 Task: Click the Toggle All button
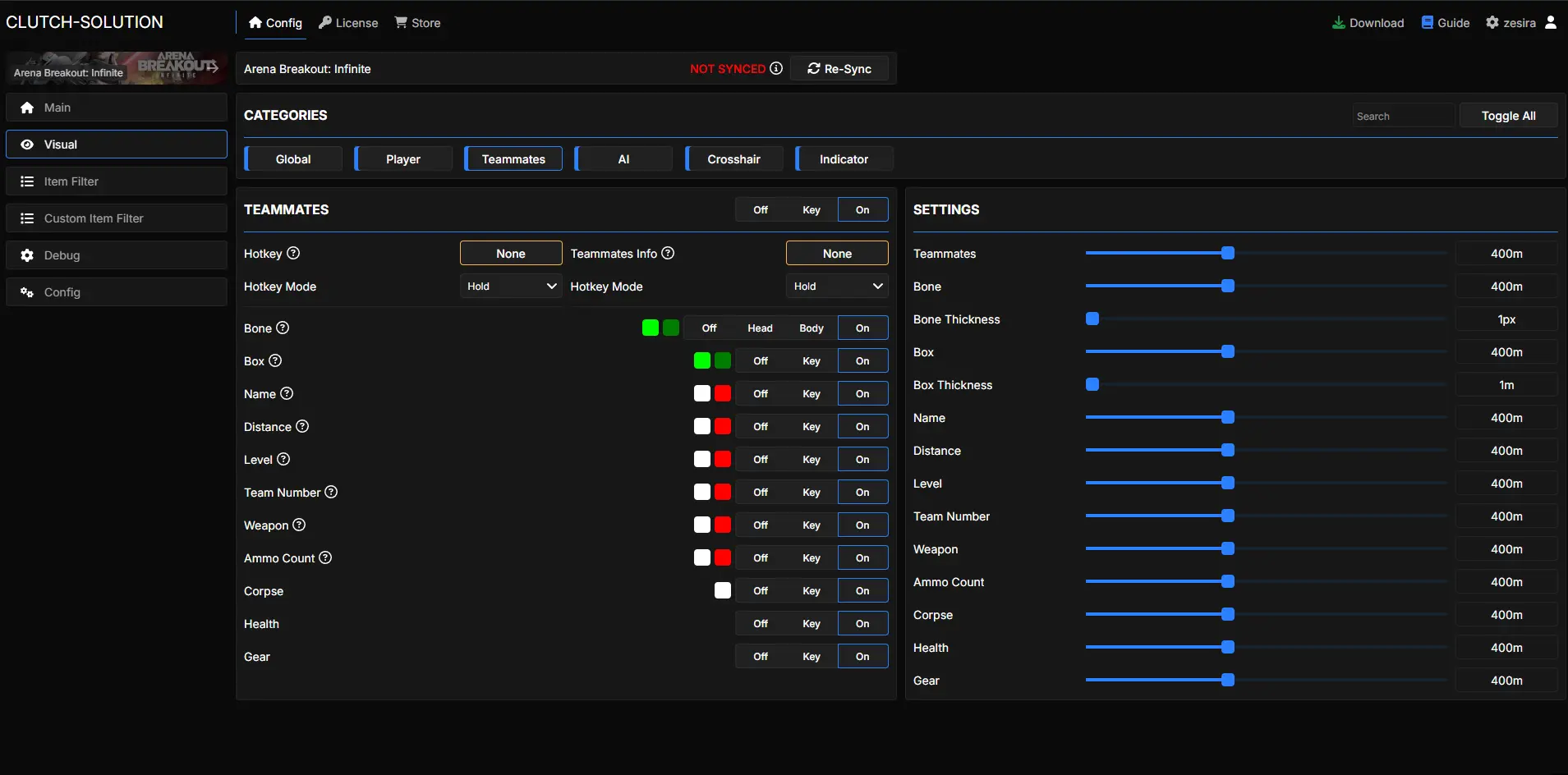pyautogui.click(x=1508, y=116)
